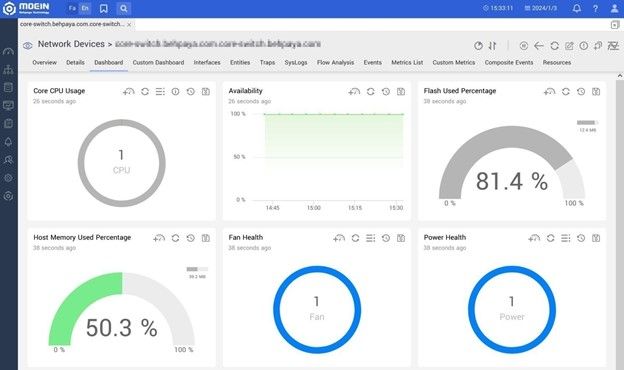Open the SysLogs tab
The image size is (624, 370).
coord(296,62)
